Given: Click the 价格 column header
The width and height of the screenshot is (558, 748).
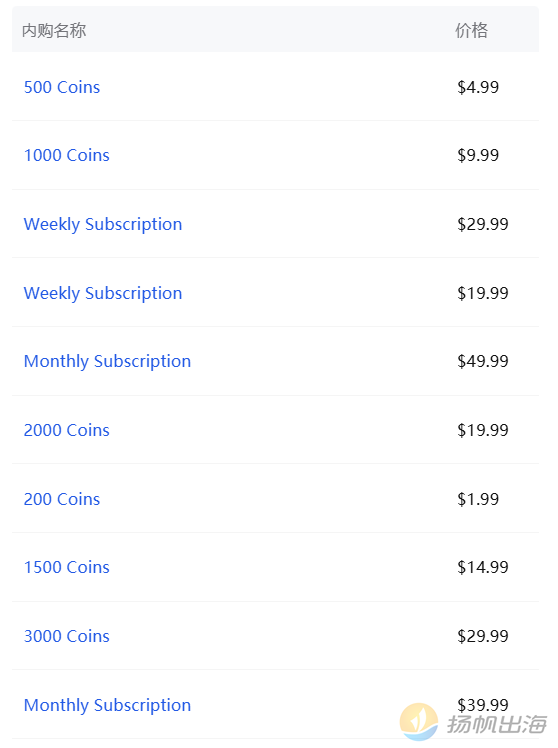Looking at the screenshot, I should [x=471, y=31].
